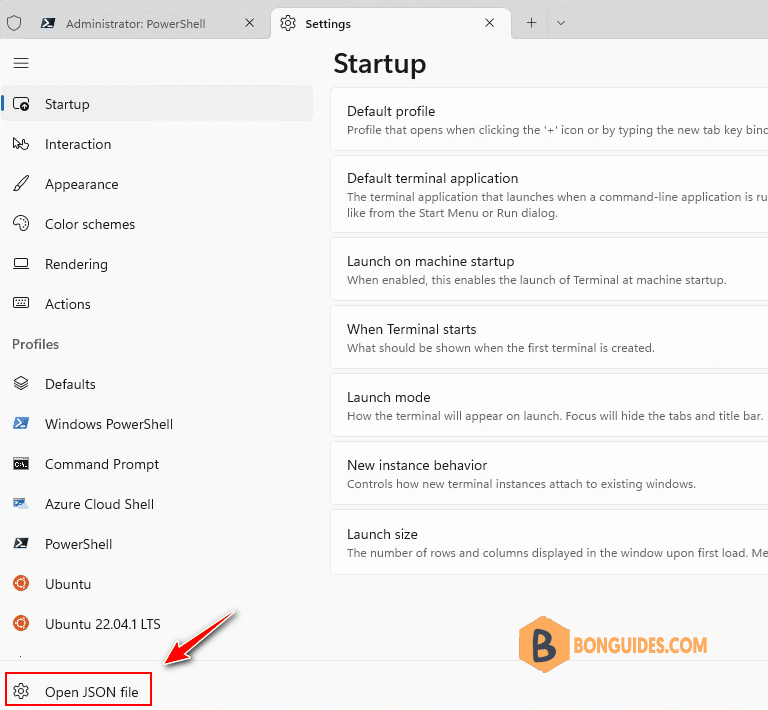Open the new tab dropdown chevron
The width and height of the screenshot is (768, 710).
pyautogui.click(x=561, y=23)
